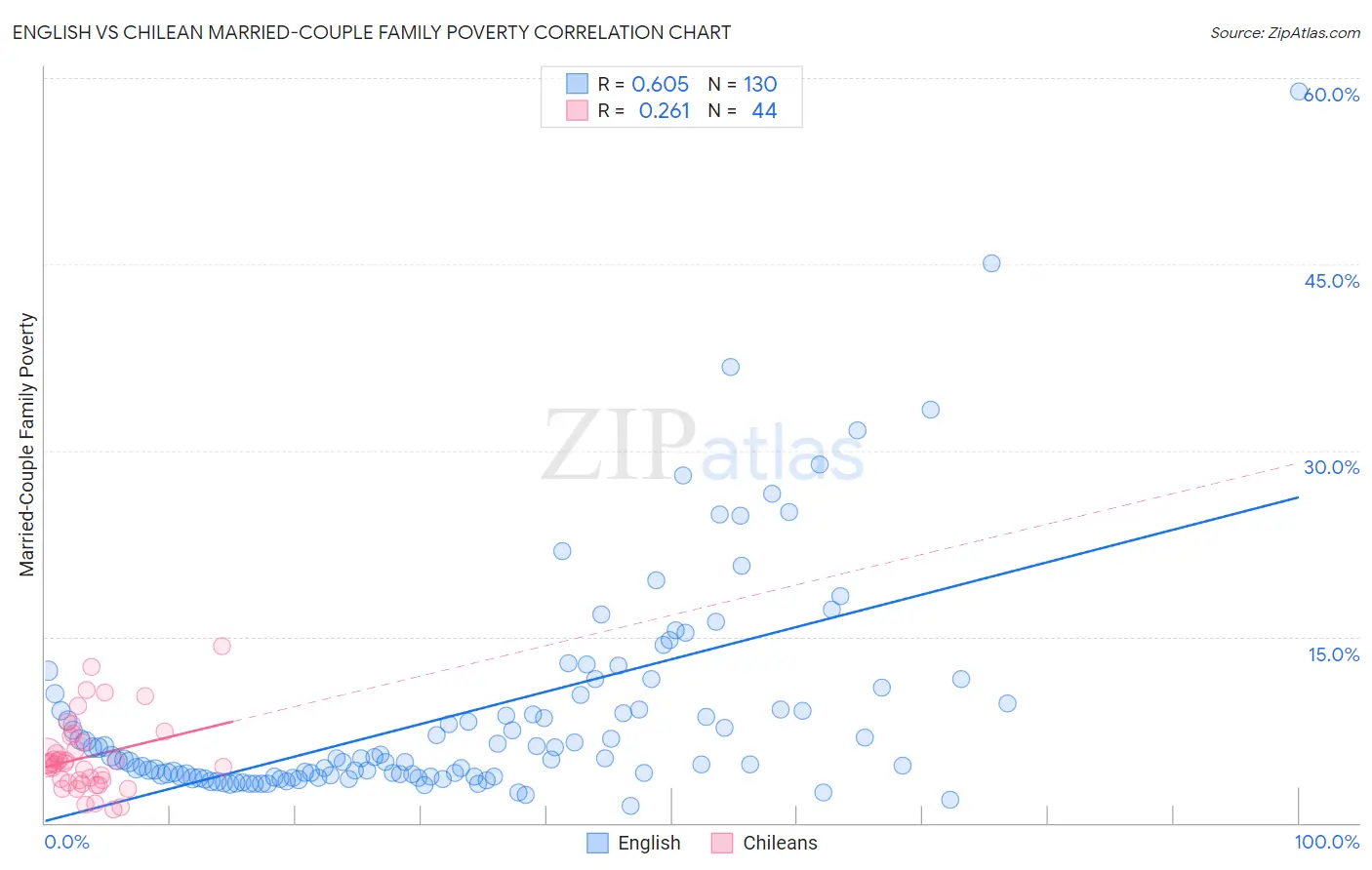Click the ZIPatlas watermark in chart center

tap(704, 446)
